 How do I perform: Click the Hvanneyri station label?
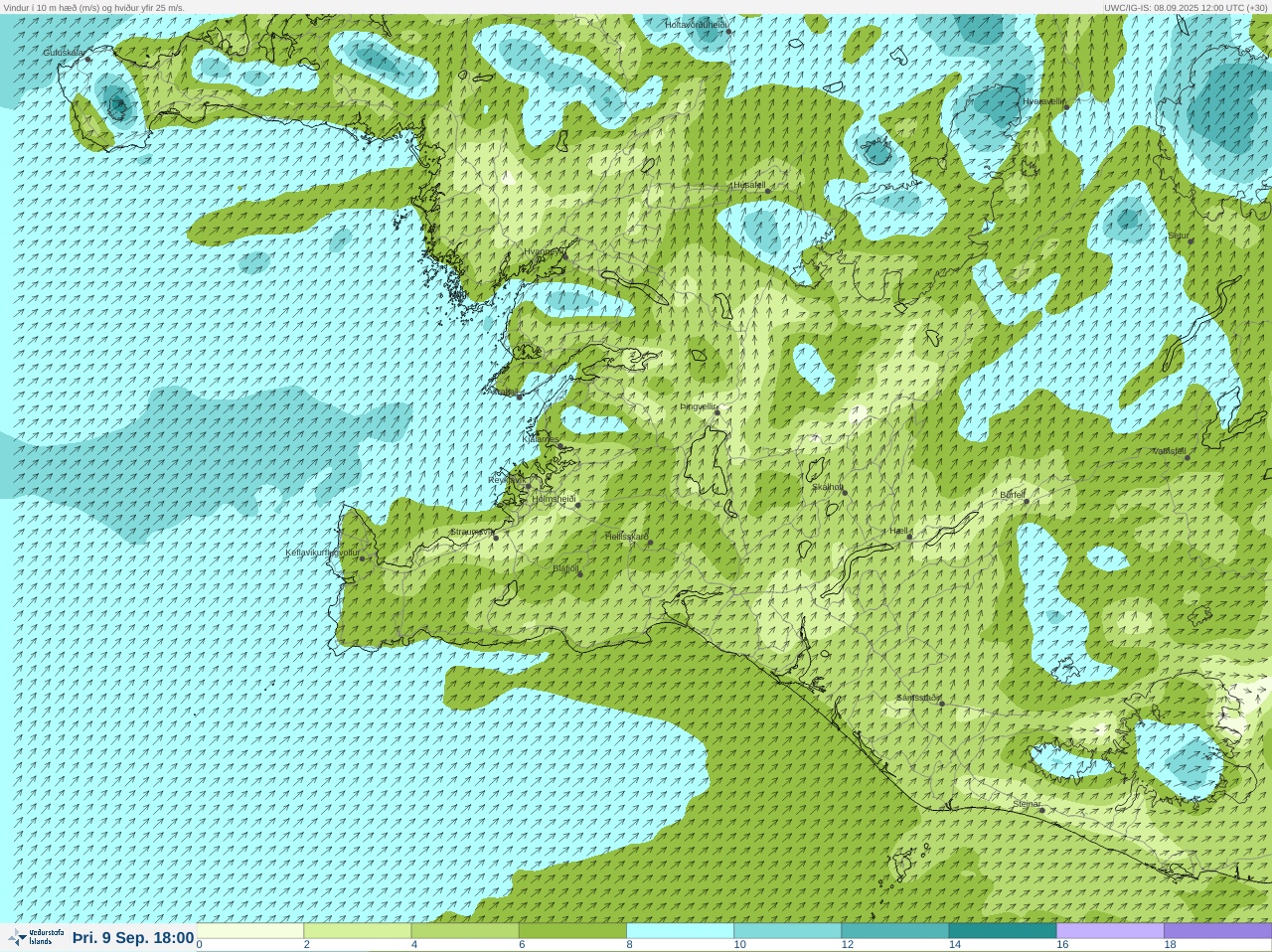(543, 251)
